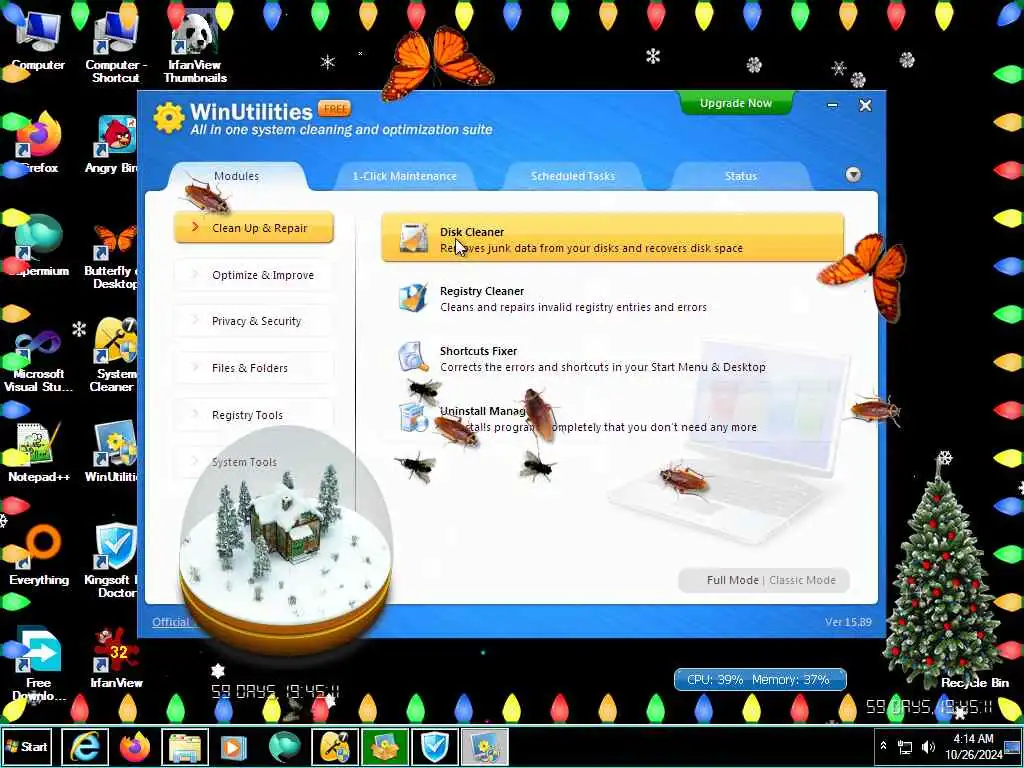Click the FREE badge next to WinUtilities
The width and height of the screenshot is (1024, 768).
334,108
